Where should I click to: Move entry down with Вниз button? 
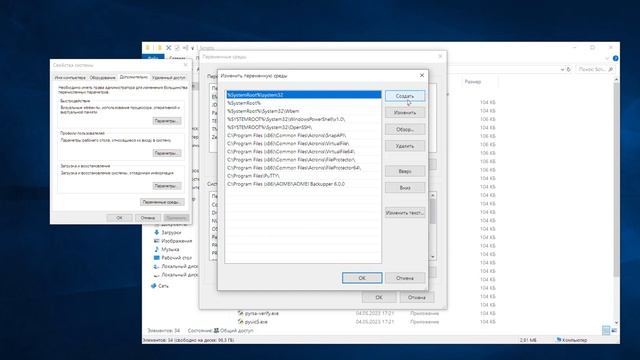405,188
